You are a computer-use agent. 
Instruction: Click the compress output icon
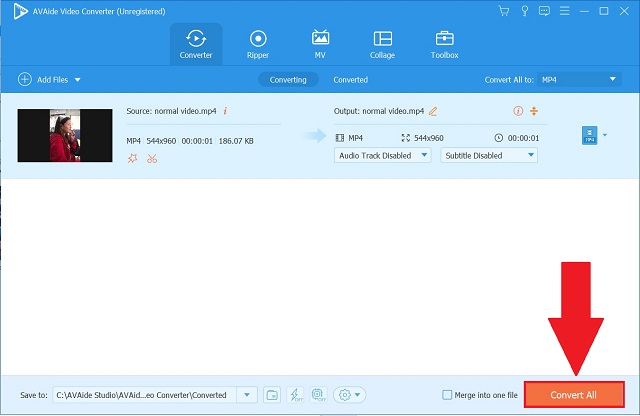(x=534, y=111)
